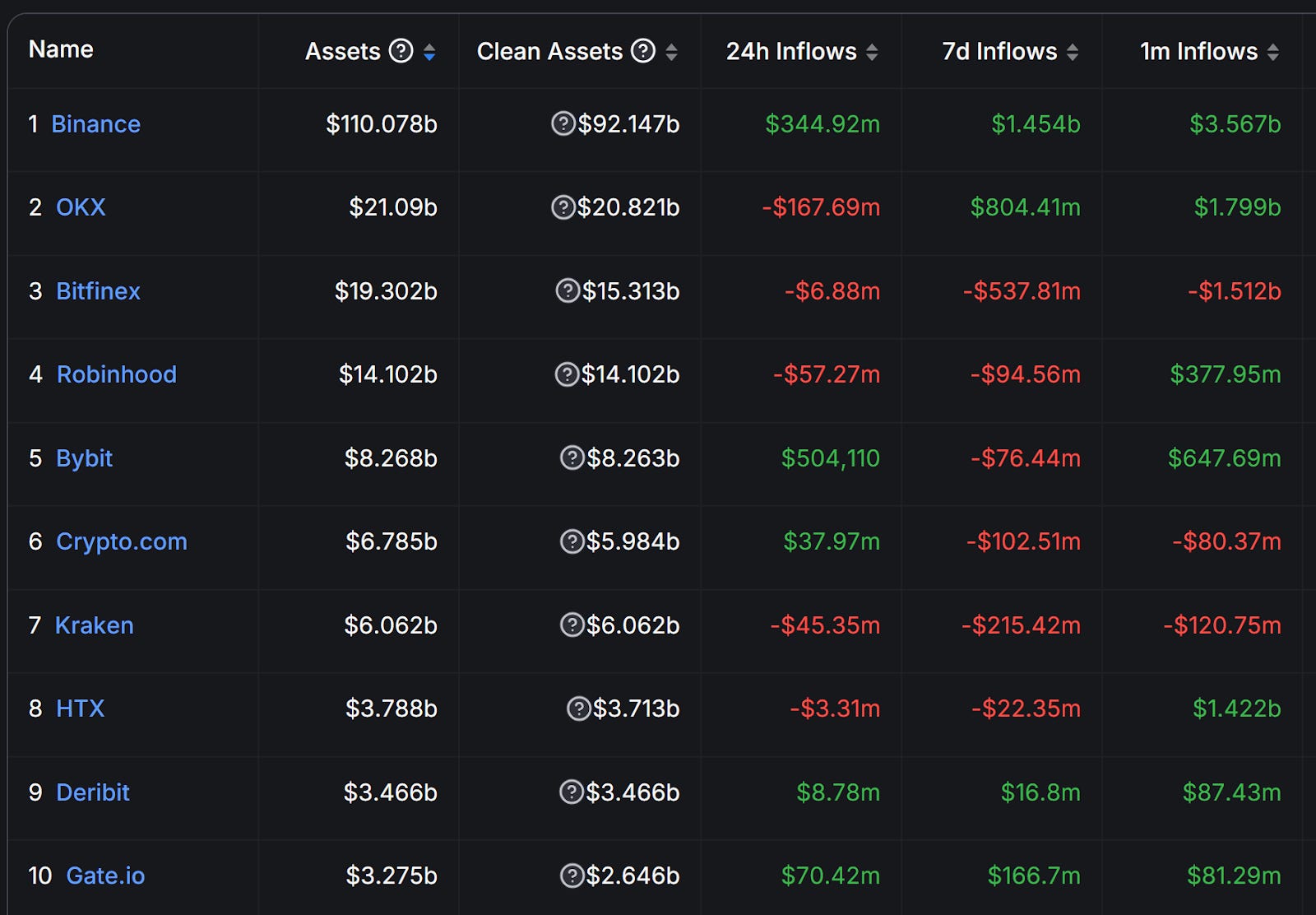Click the question icon beside Bitfinex $15.313b
This screenshot has height=915, width=1316.
568,291
